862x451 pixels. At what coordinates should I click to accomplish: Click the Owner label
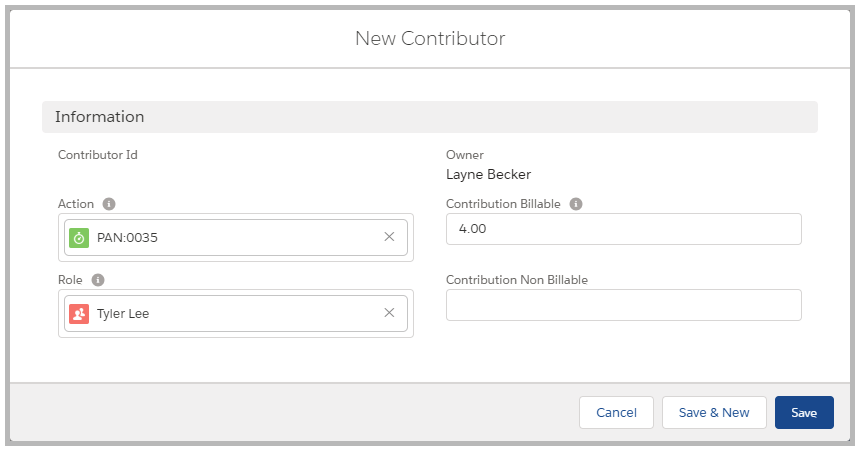465,155
